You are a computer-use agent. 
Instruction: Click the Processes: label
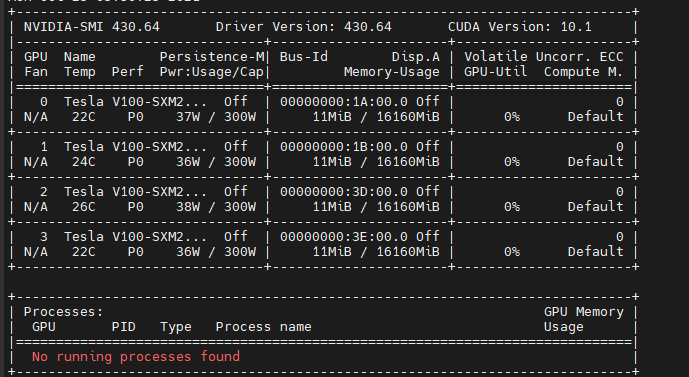click(x=63, y=312)
